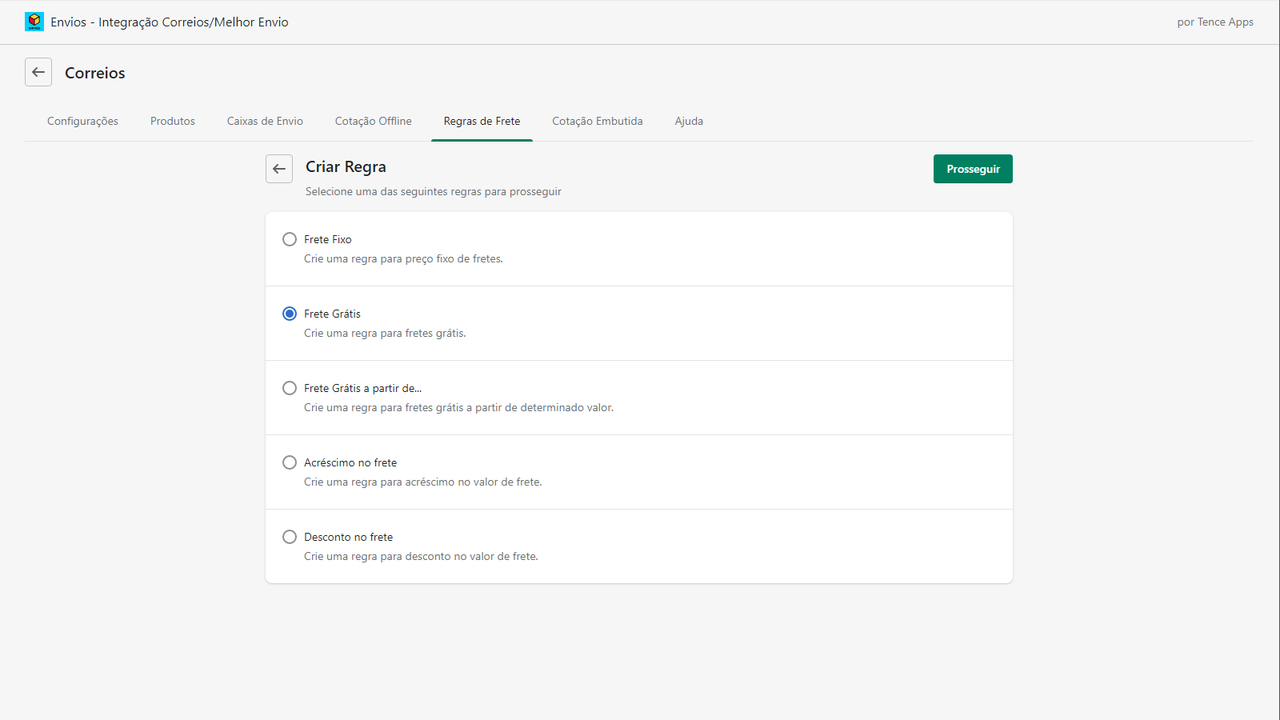Open the Ajuda tab
Viewport: 1280px width, 720px height.
point(689,121)
